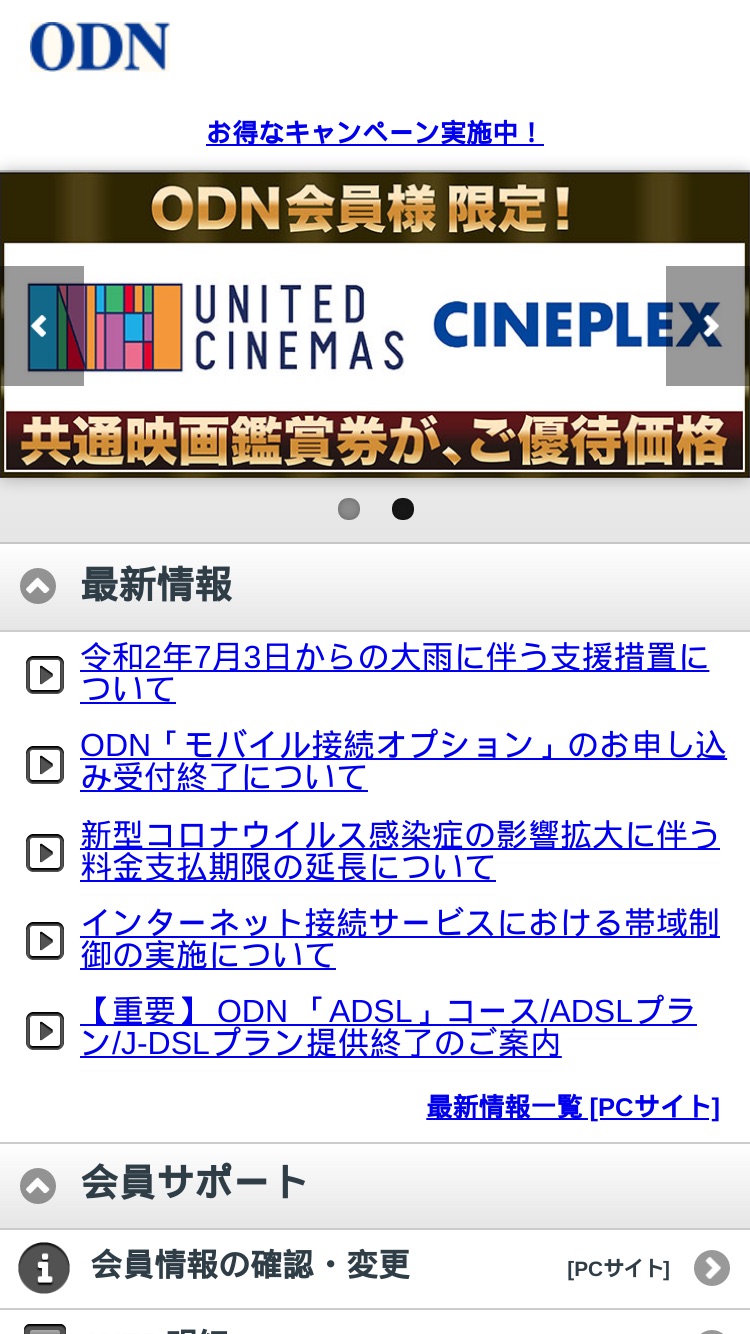Click play icon beside モバイル接続オプション news

[45, 765]
